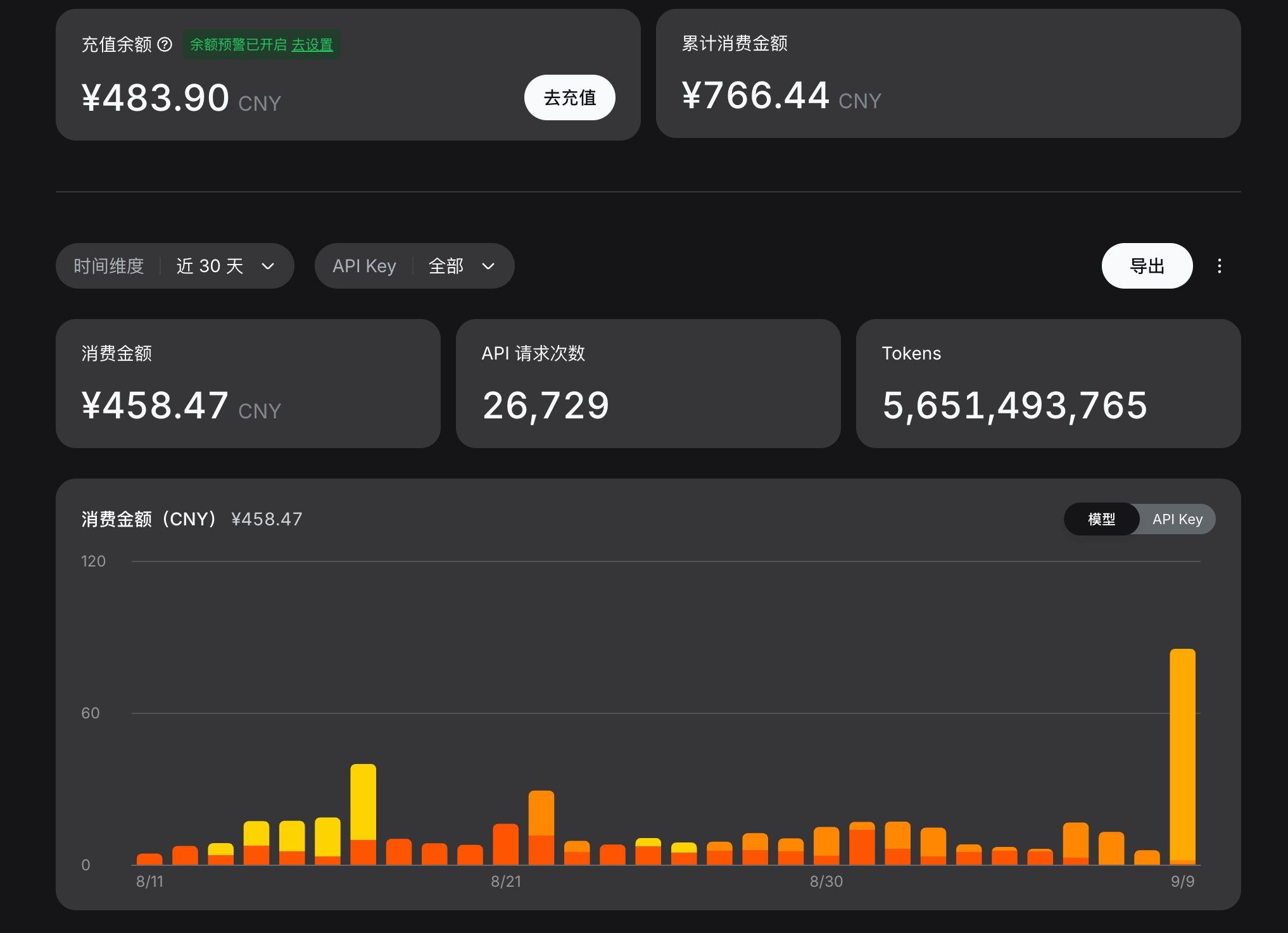
Task: Open the 去设置 balance alert link
Action: coord(312,44)
